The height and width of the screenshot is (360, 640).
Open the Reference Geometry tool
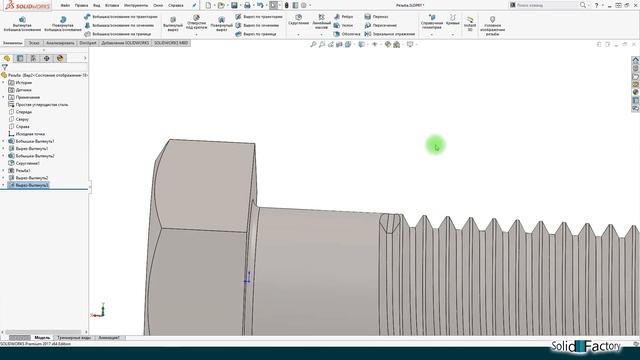(432, 22)
